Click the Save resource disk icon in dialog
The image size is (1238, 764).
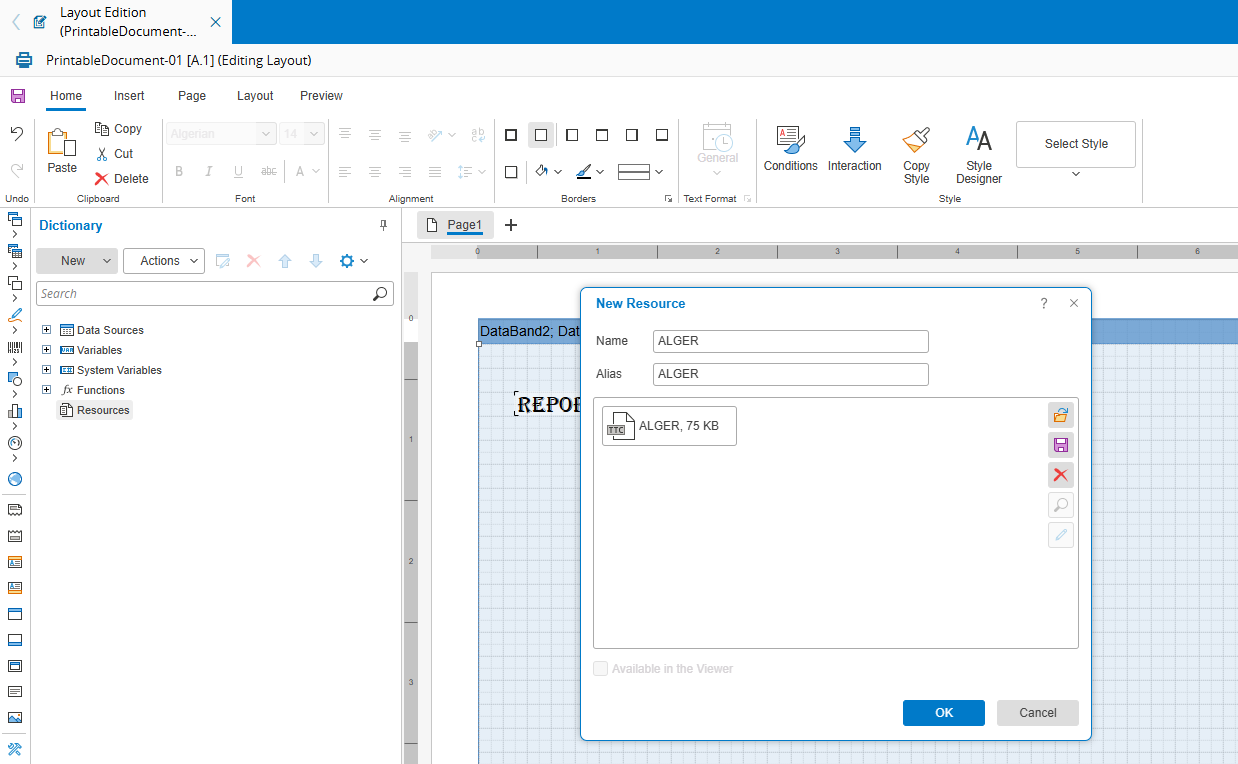point(1061,445)
